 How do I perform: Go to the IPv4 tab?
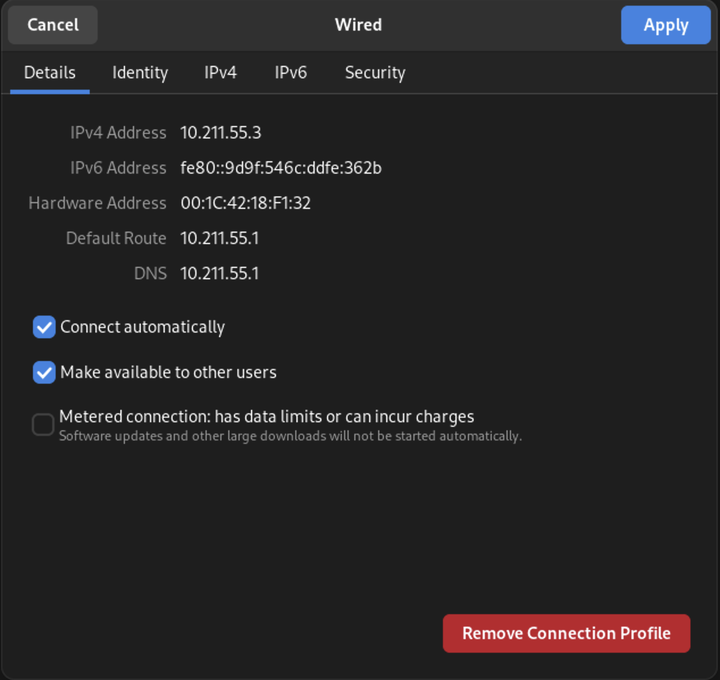tap(220, 73)
